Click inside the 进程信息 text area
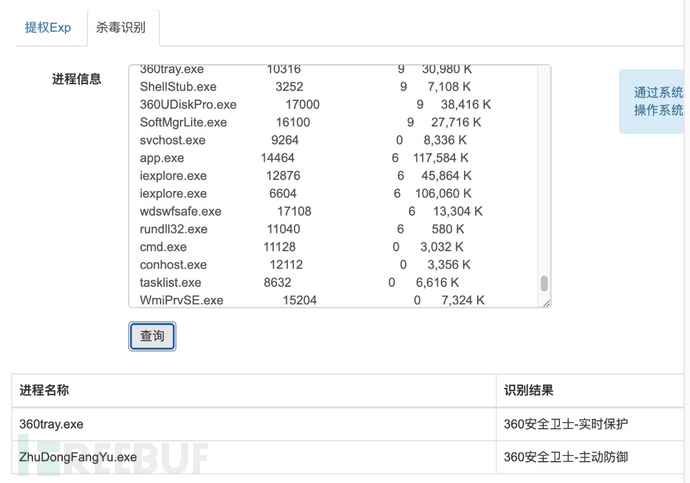 [339, 186]
